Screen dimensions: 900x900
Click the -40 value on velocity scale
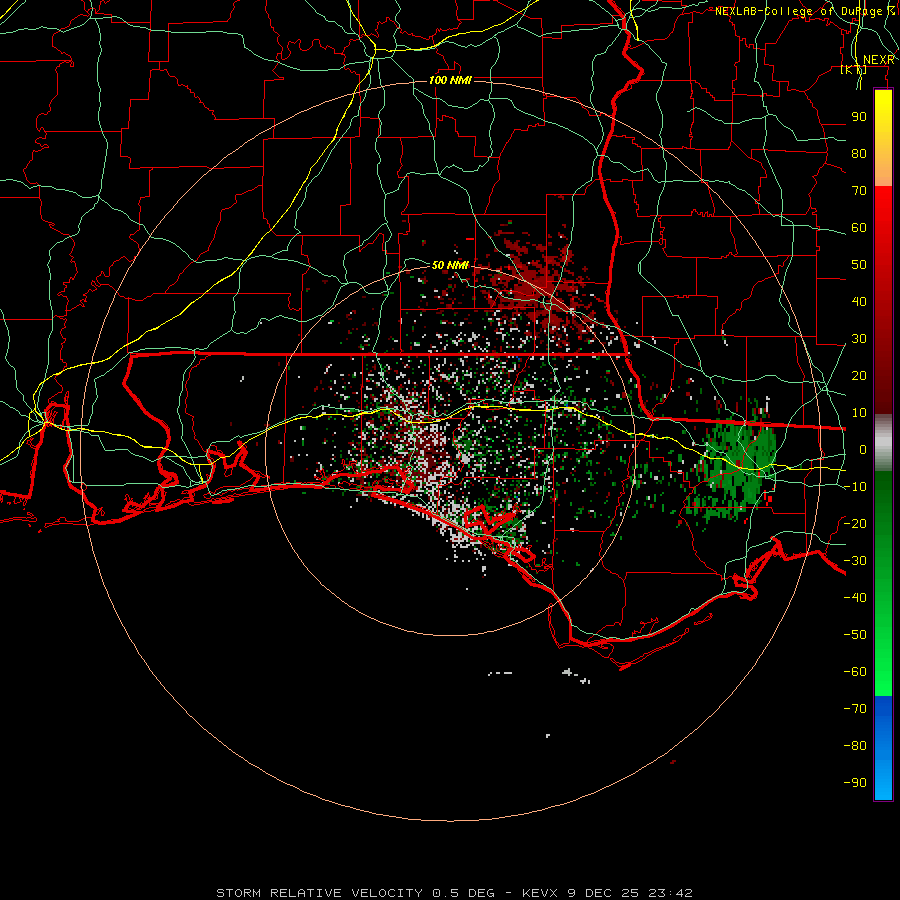coord(855,598)
